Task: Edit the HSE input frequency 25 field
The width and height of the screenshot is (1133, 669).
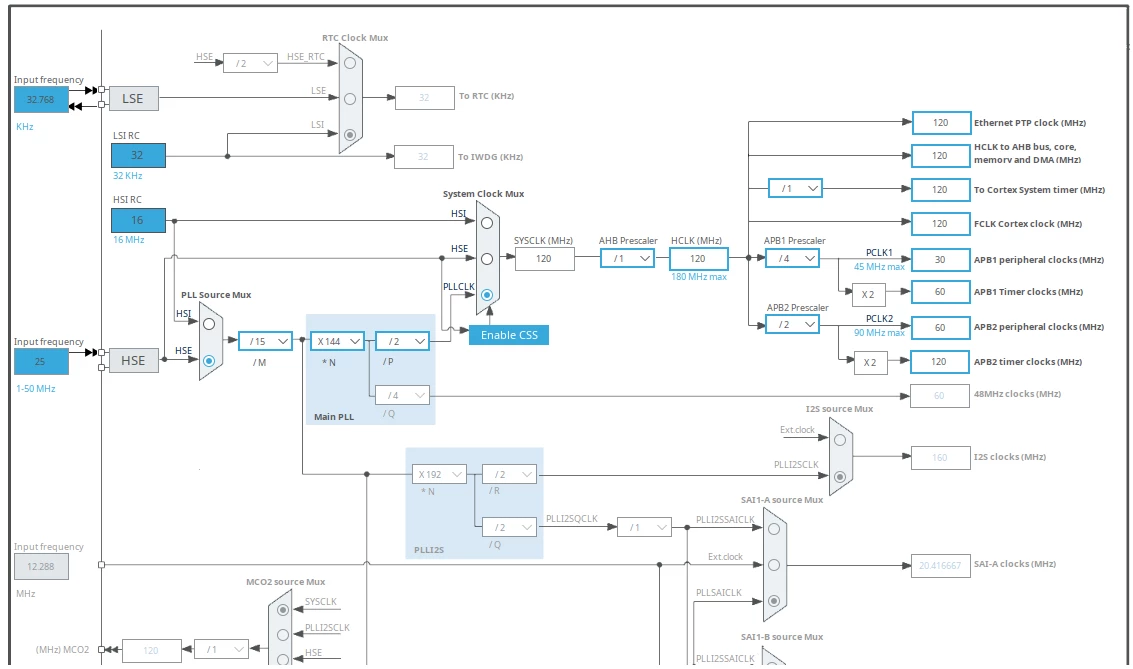Action: click(41, 361)
